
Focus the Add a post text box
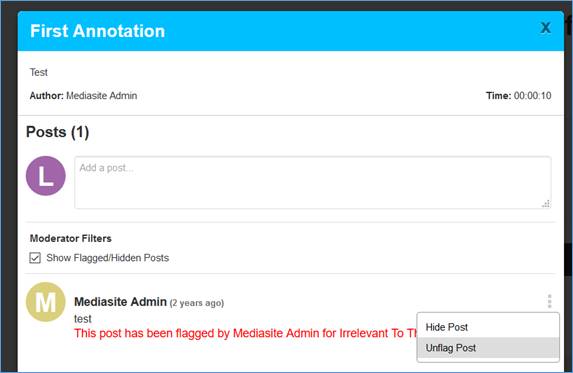pyautogui.click(x=313, y=183)
